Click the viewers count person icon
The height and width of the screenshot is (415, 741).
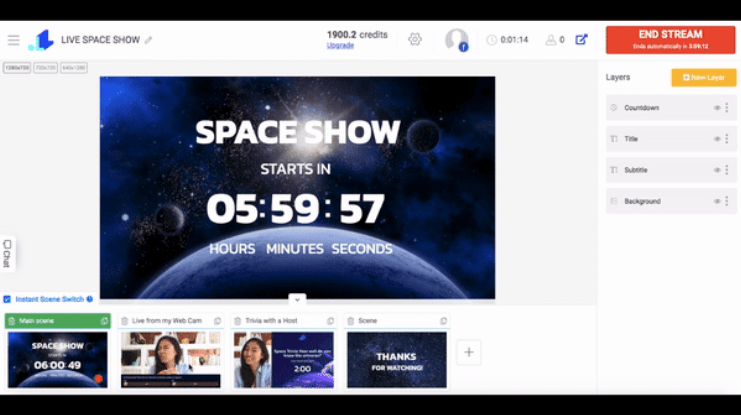pos(551,40)
